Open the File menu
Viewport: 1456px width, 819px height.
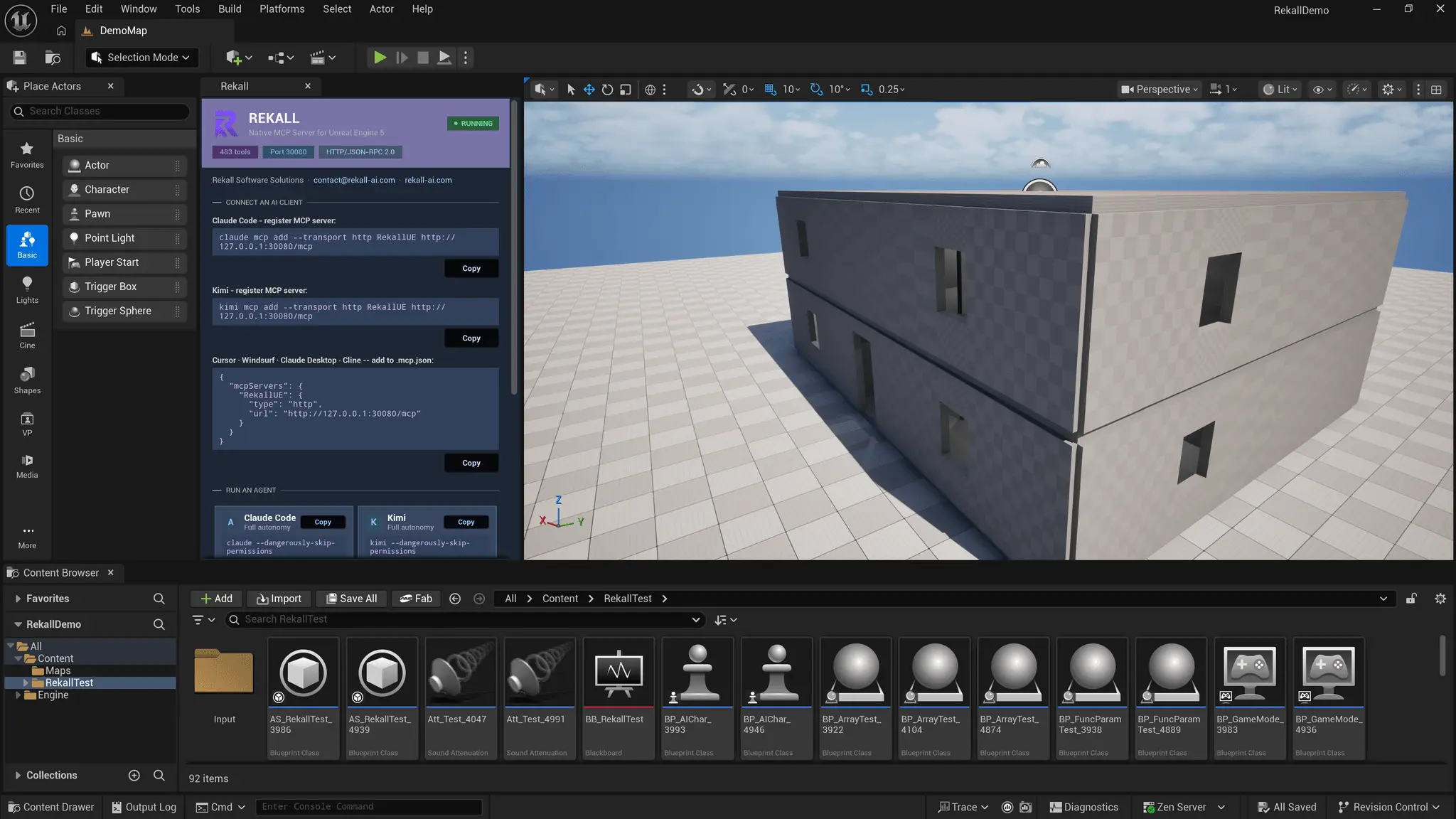click(59, 9)
